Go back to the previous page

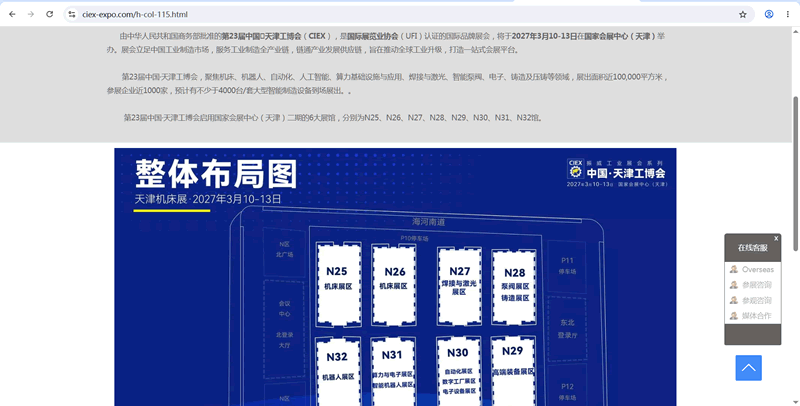pos(12,14)
